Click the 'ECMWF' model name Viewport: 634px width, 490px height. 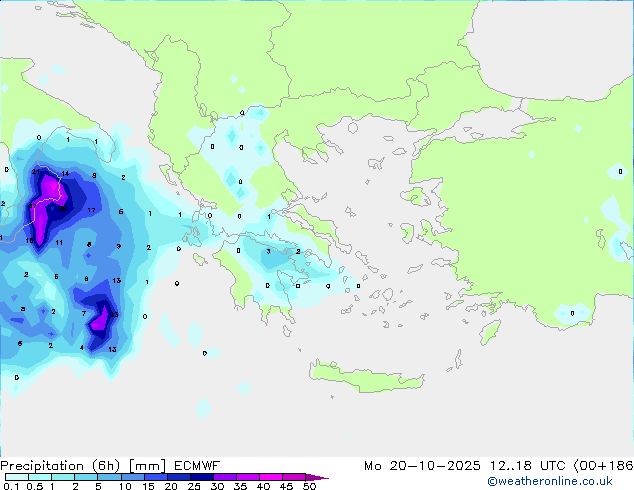tap(197, 466)
